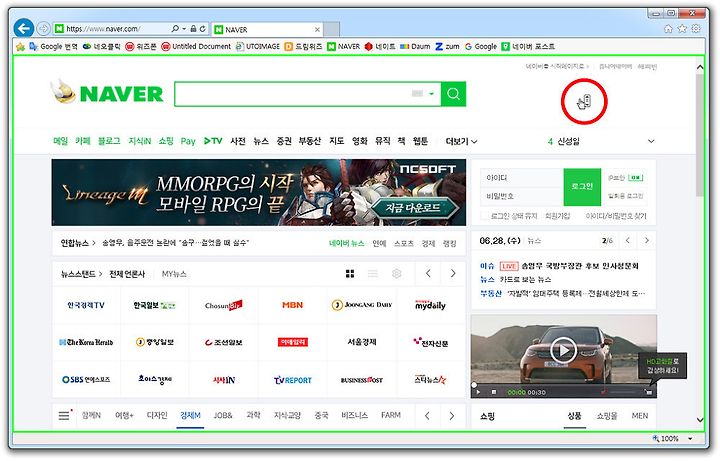Viewport: 720px width, 461px height.
Task: Click the 아이디 input field
Action: tap(522, 178)
